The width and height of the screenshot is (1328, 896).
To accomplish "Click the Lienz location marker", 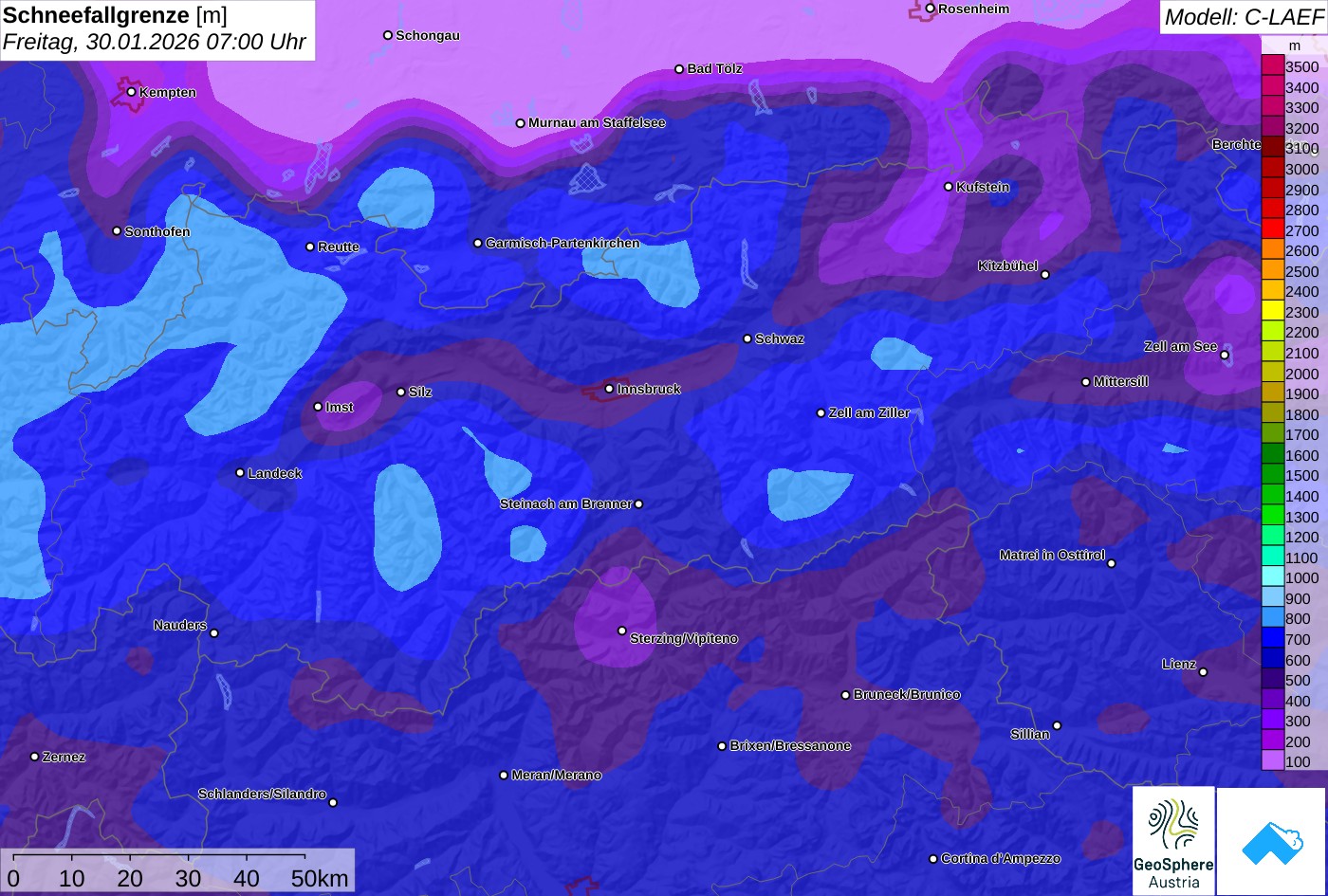I will [1203, 672].
